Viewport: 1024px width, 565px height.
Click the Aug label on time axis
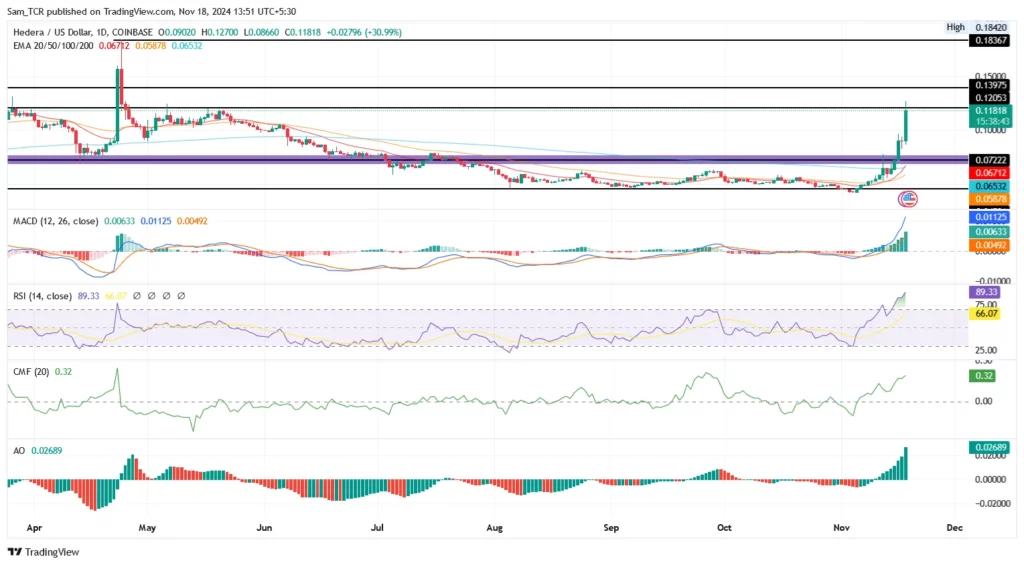tap(494, 528)
